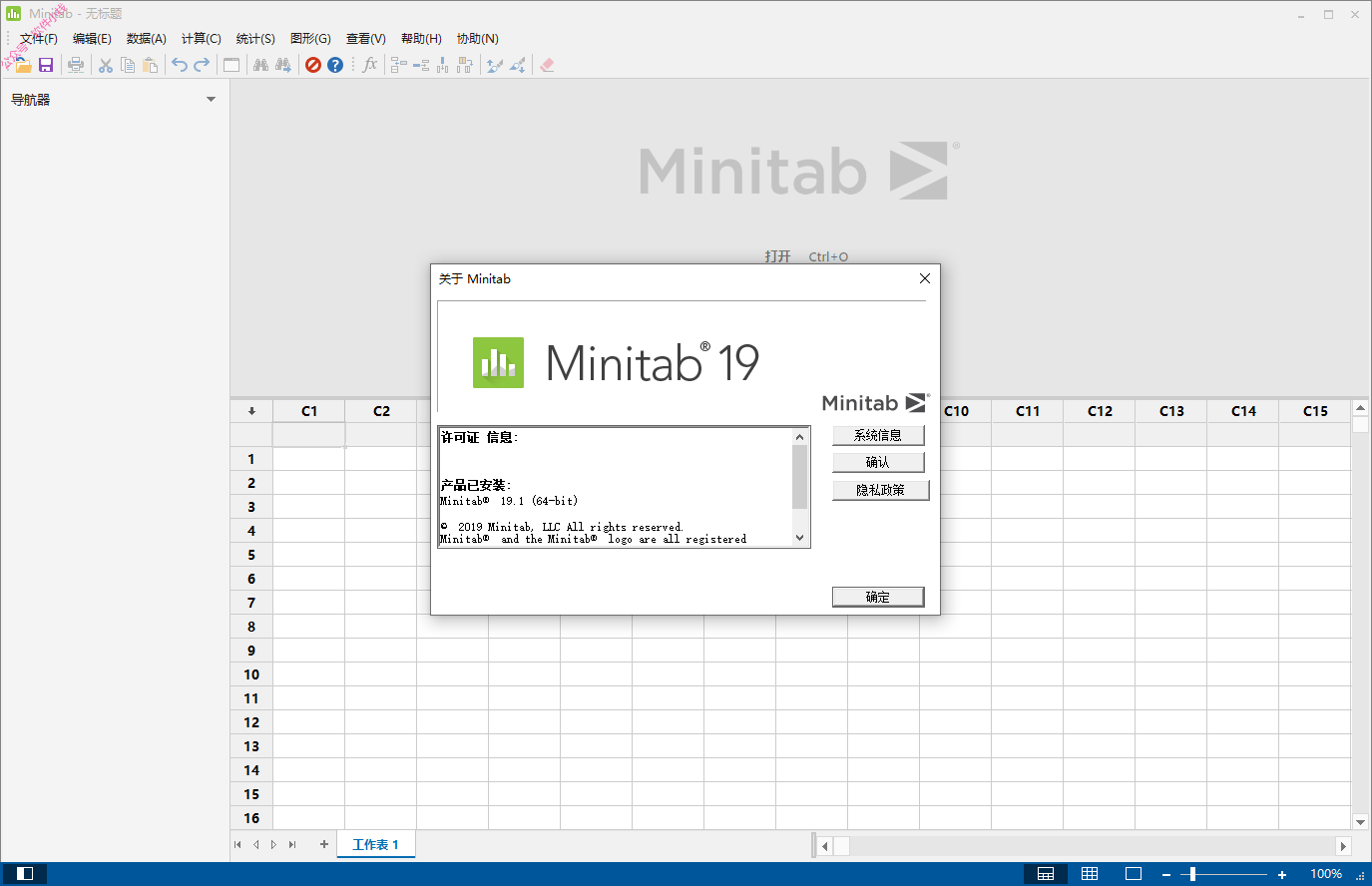Click 系统信息 button in About dialog
Screen dimensions: 1372x886
[878, 435]
